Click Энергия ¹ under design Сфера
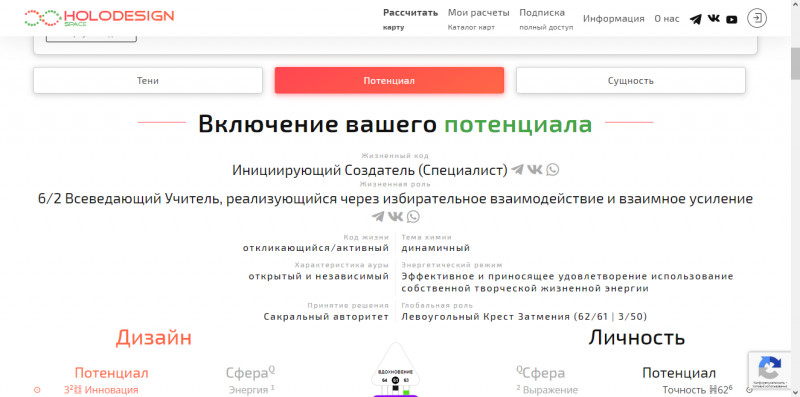800x397 pixels. pos(252,390)
